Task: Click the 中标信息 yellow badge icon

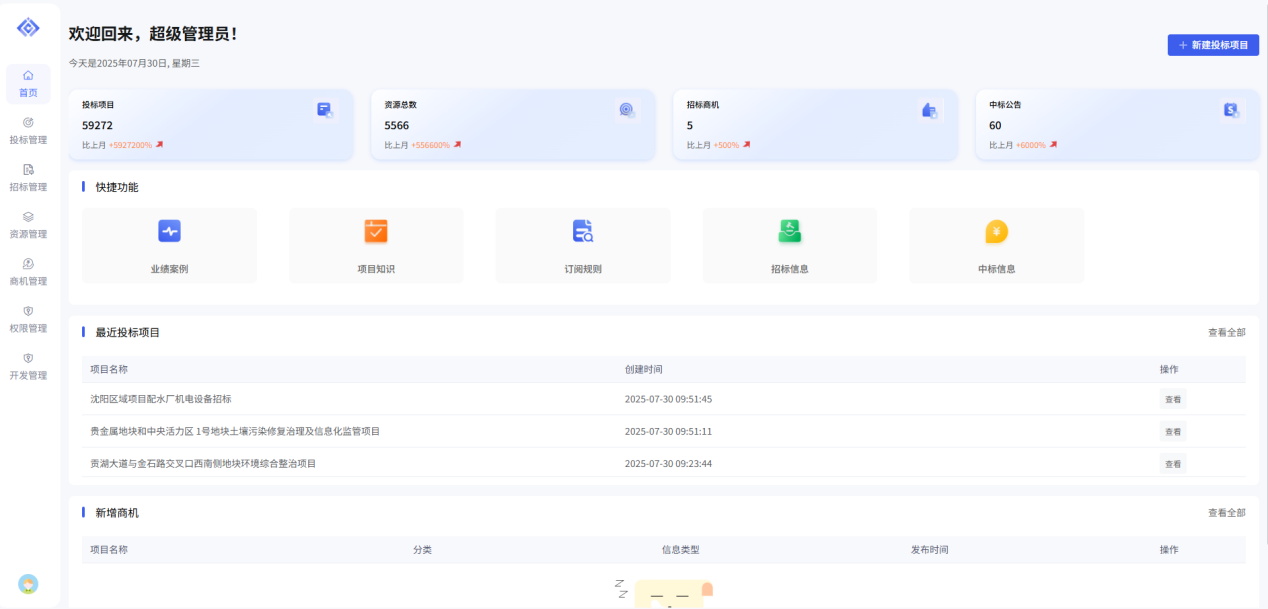Action: point(997,232)
